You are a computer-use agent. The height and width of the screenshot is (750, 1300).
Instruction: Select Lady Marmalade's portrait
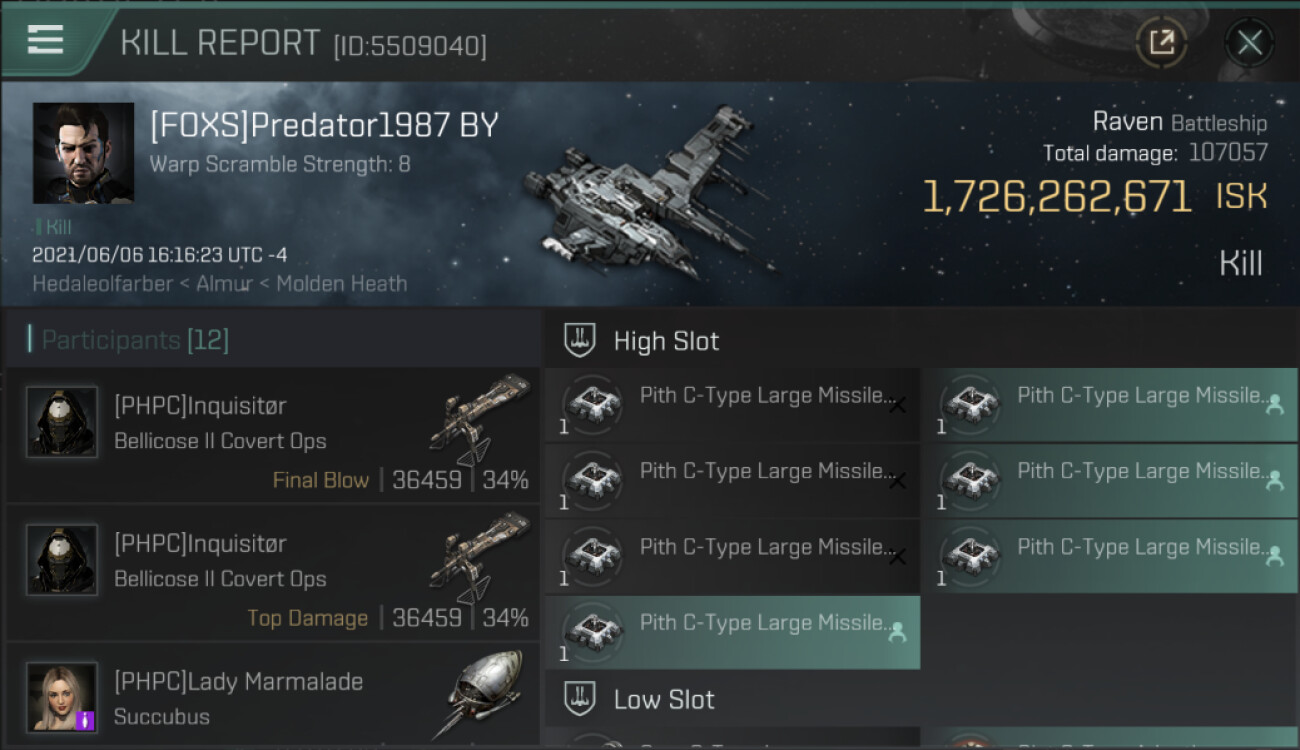(x=62, y=696)
